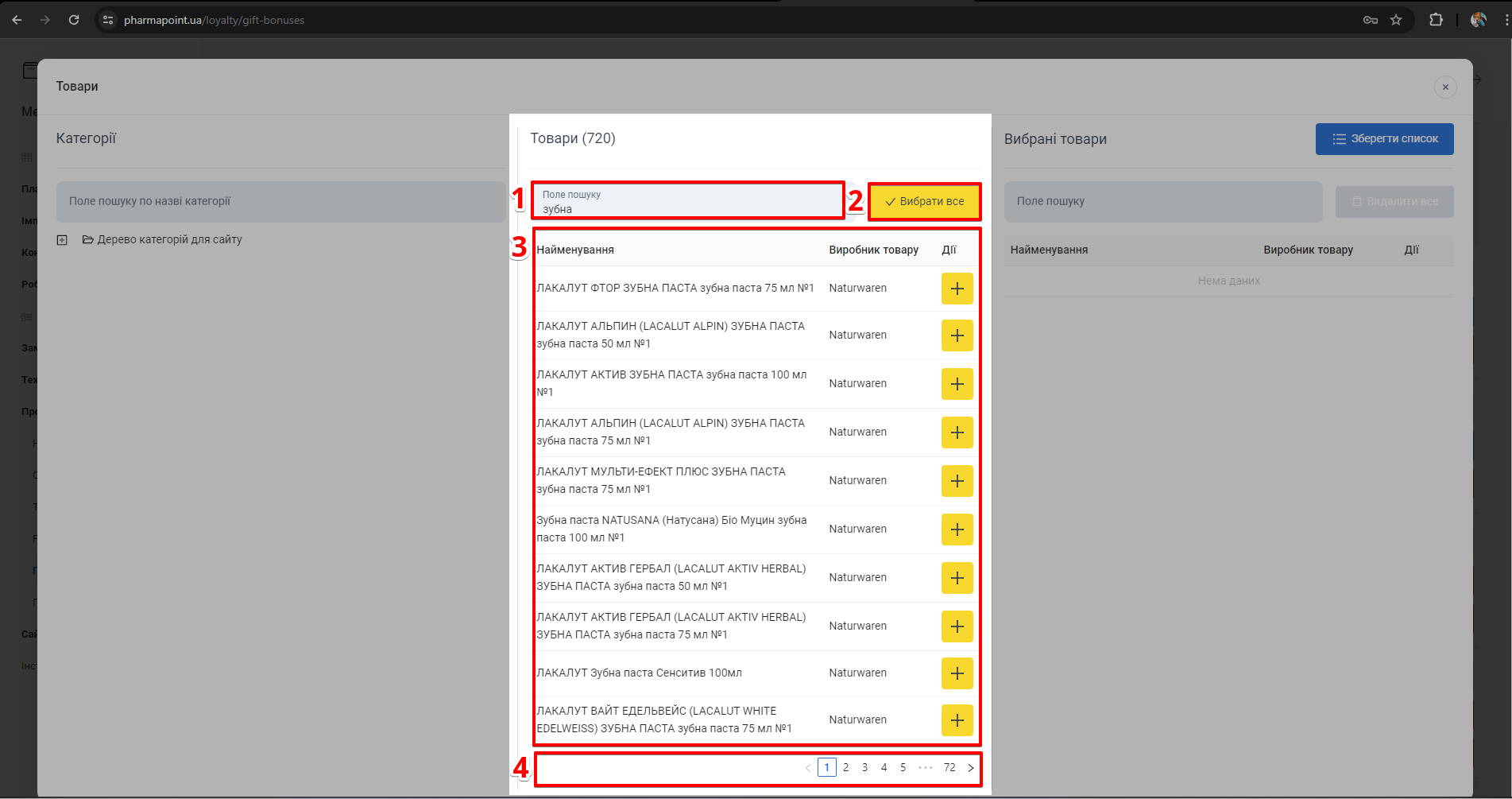Open browser extensions menu
1512x799 pixels.
point(1436,20)
